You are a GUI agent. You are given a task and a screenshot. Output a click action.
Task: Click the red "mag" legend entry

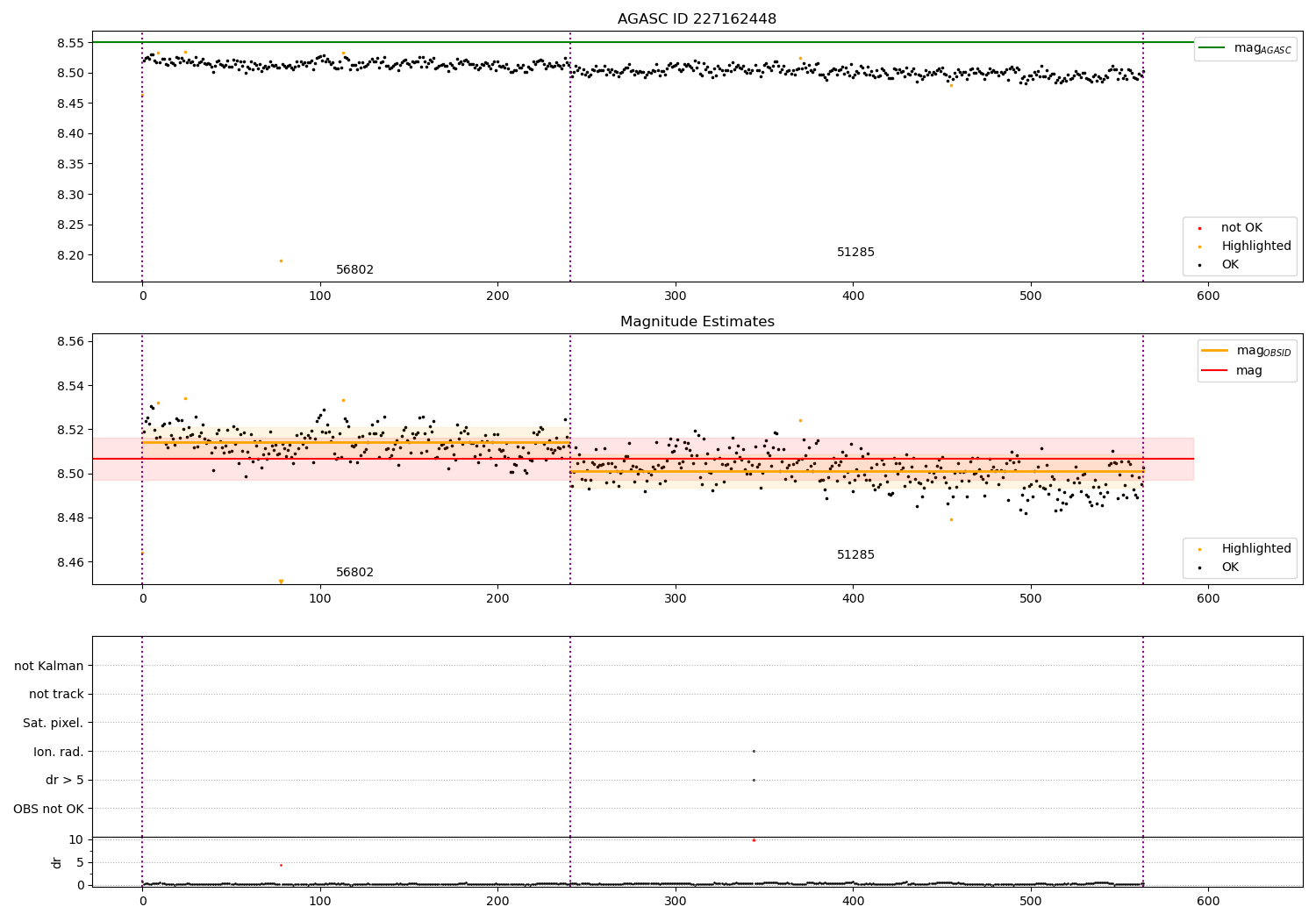pyautogui.click(x=1232, y=371)
